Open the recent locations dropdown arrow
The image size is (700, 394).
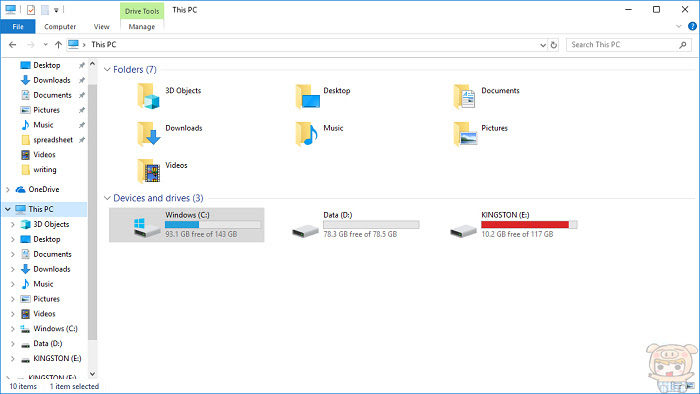pyautogui.click(x=46, y=45)
